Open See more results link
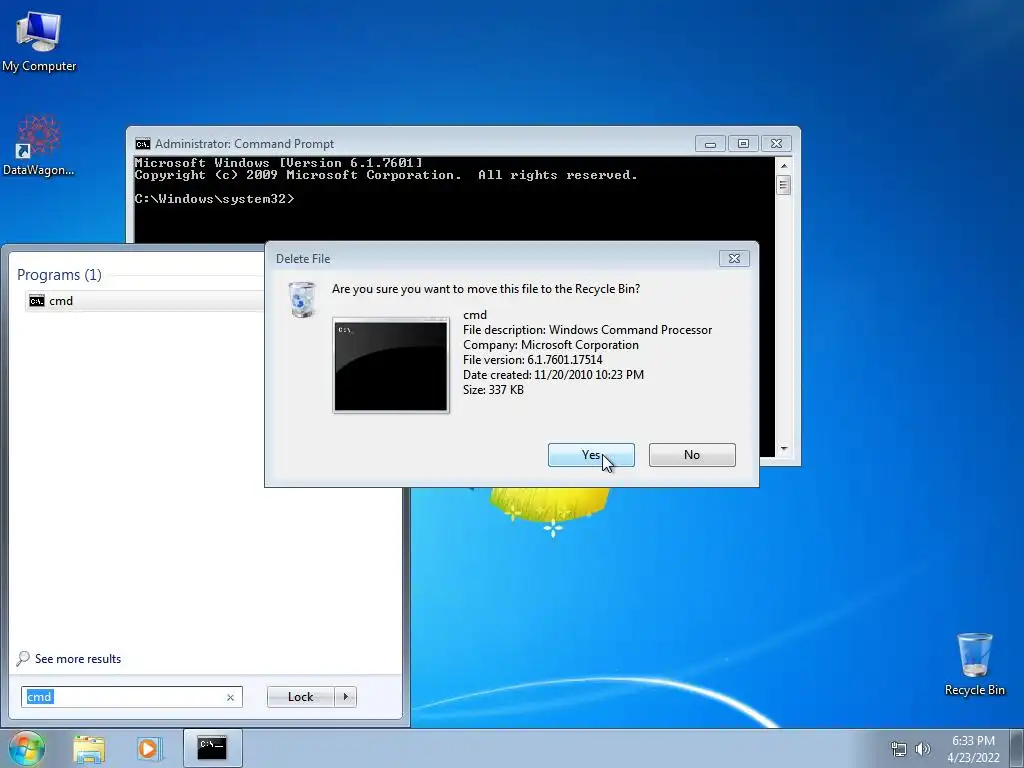This screenshot has height=768, width=1024. [78, 658]
